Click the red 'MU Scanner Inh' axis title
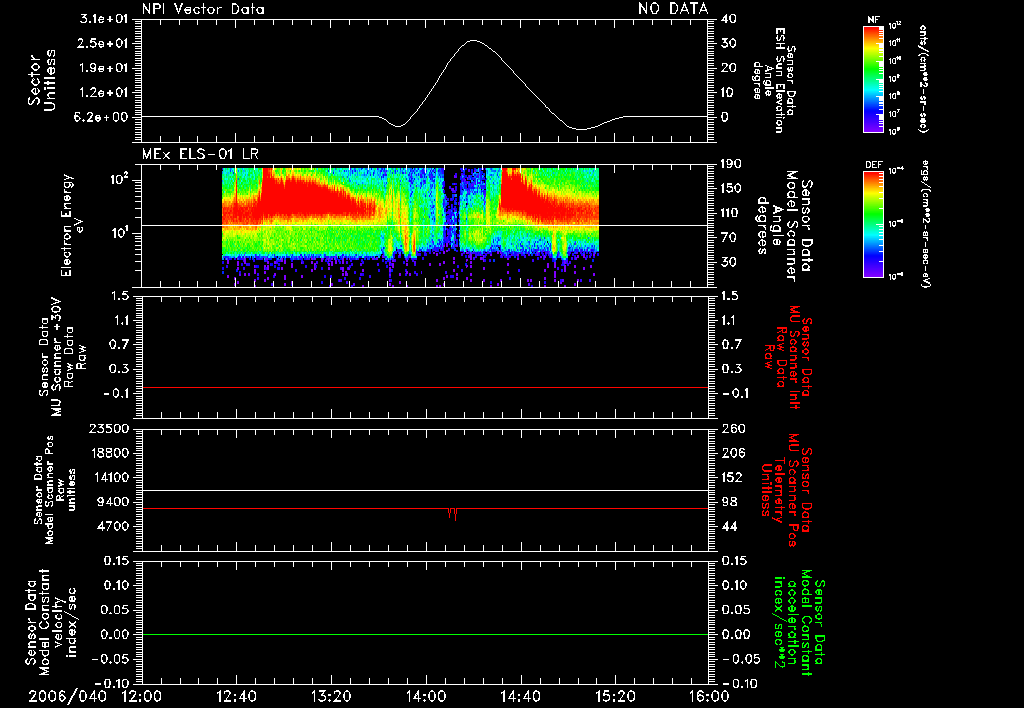 [789, 357]
